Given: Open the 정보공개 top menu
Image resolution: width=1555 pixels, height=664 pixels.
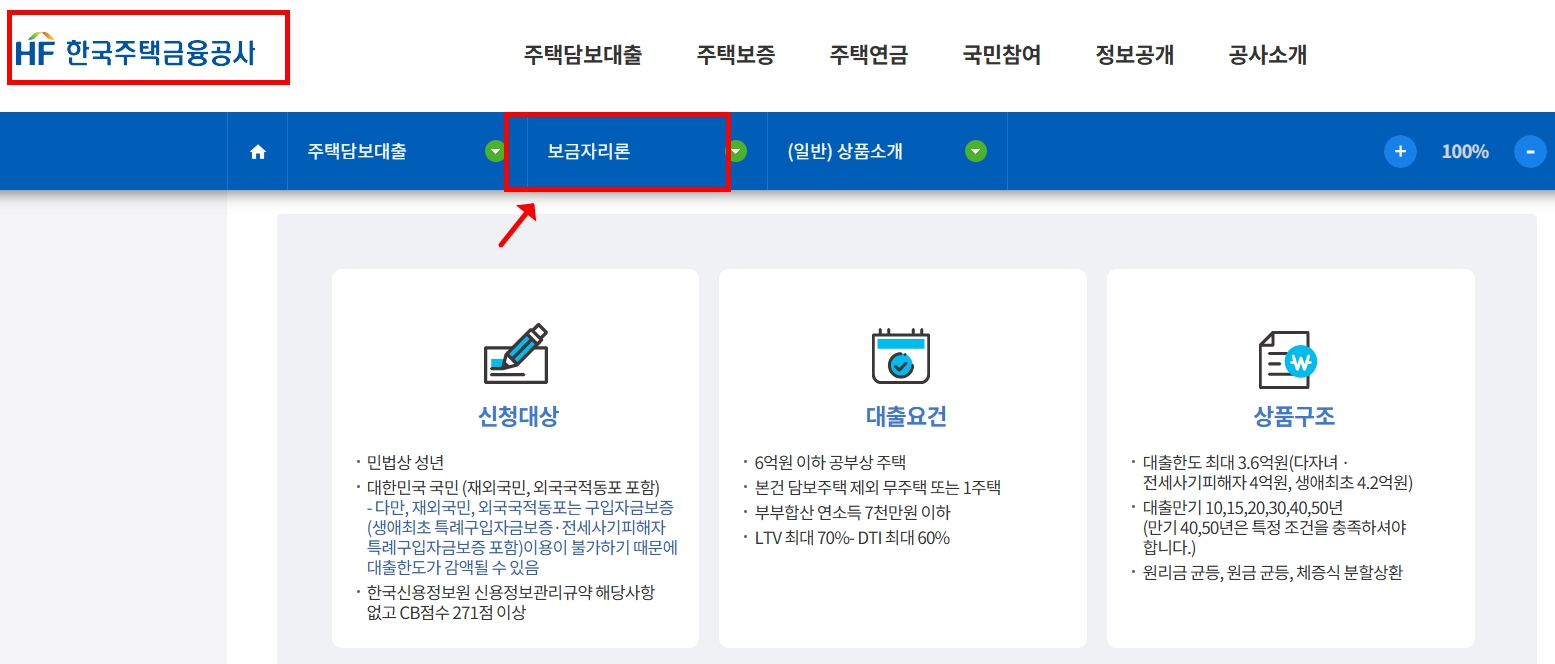Looking at the screenshot, I should click(1135, 55).
